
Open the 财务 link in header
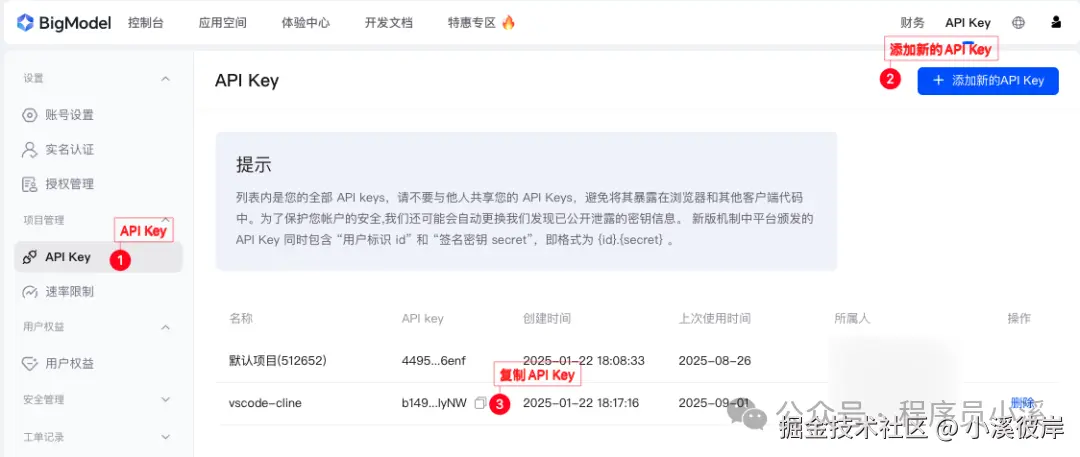point(912,22)
